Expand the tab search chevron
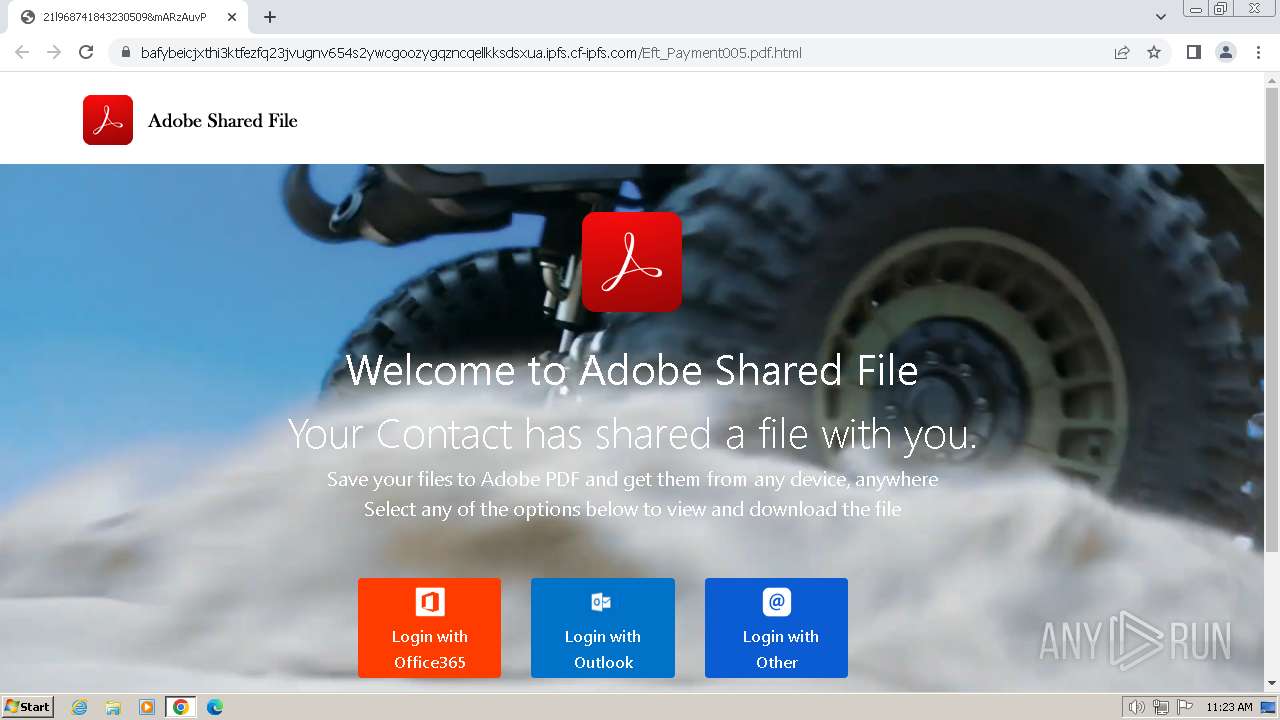This screenshot has width=1280, height=720. 1161,17
